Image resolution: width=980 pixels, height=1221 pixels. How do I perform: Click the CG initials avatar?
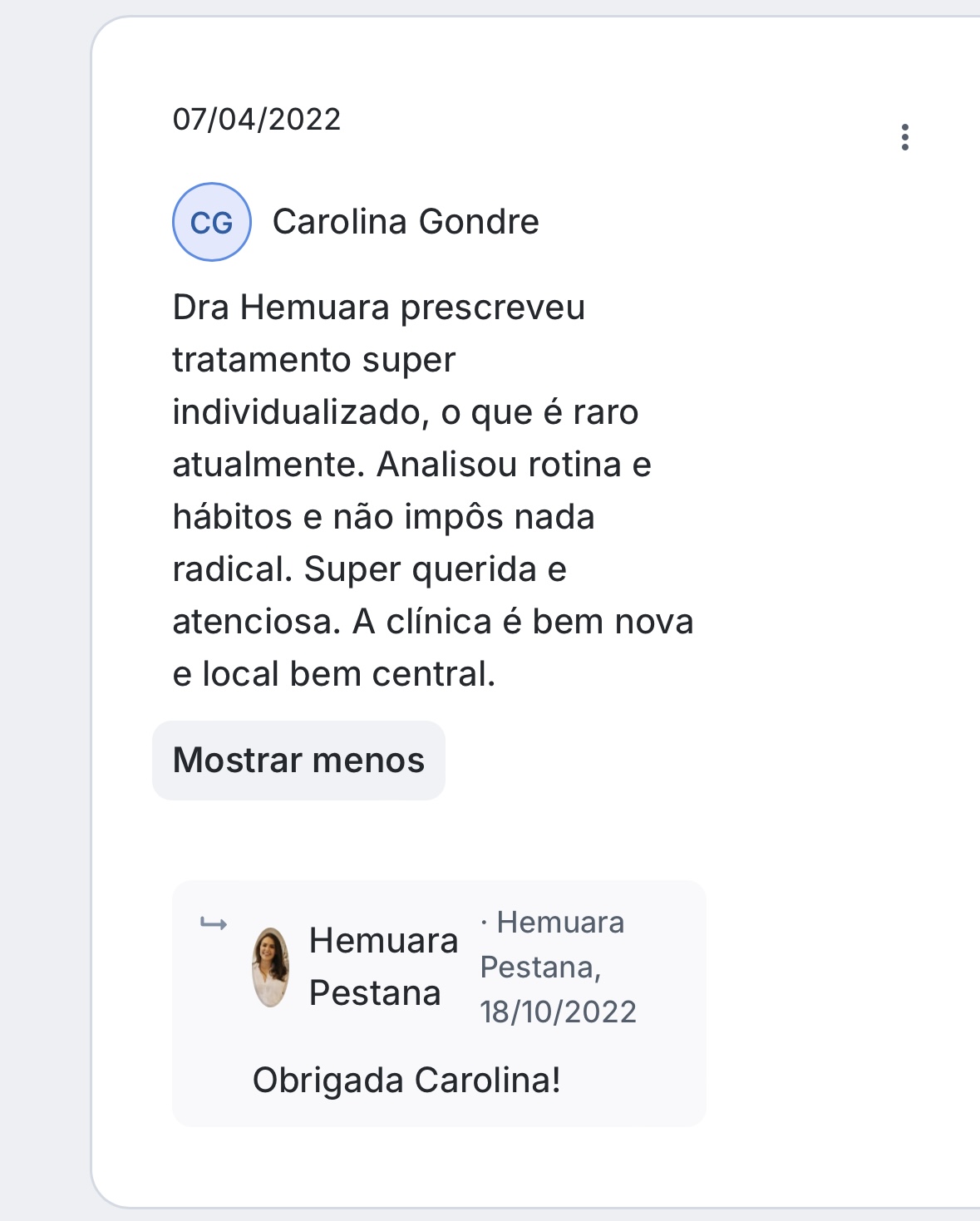click(212, 222)
